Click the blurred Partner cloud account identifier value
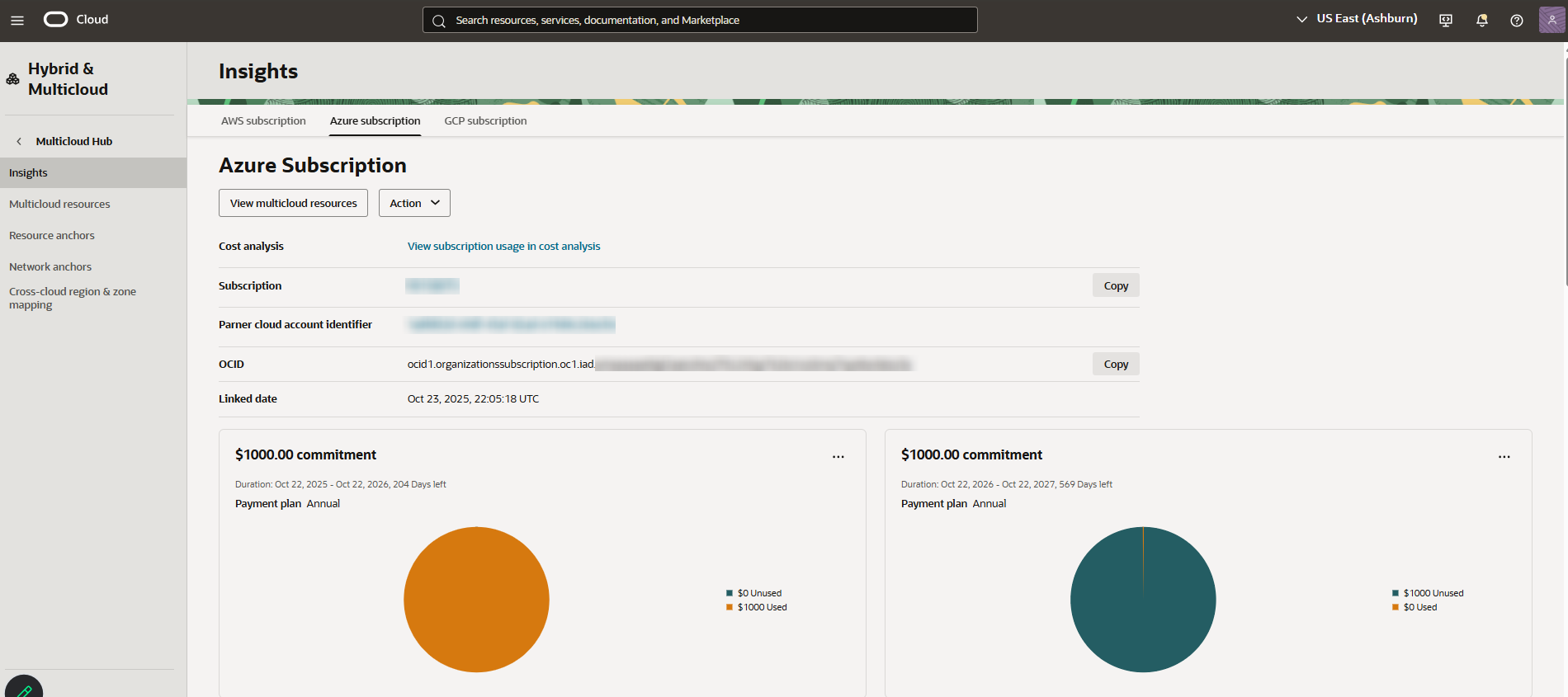Viewport: 1568px width, 697px height. pos(512,325)
